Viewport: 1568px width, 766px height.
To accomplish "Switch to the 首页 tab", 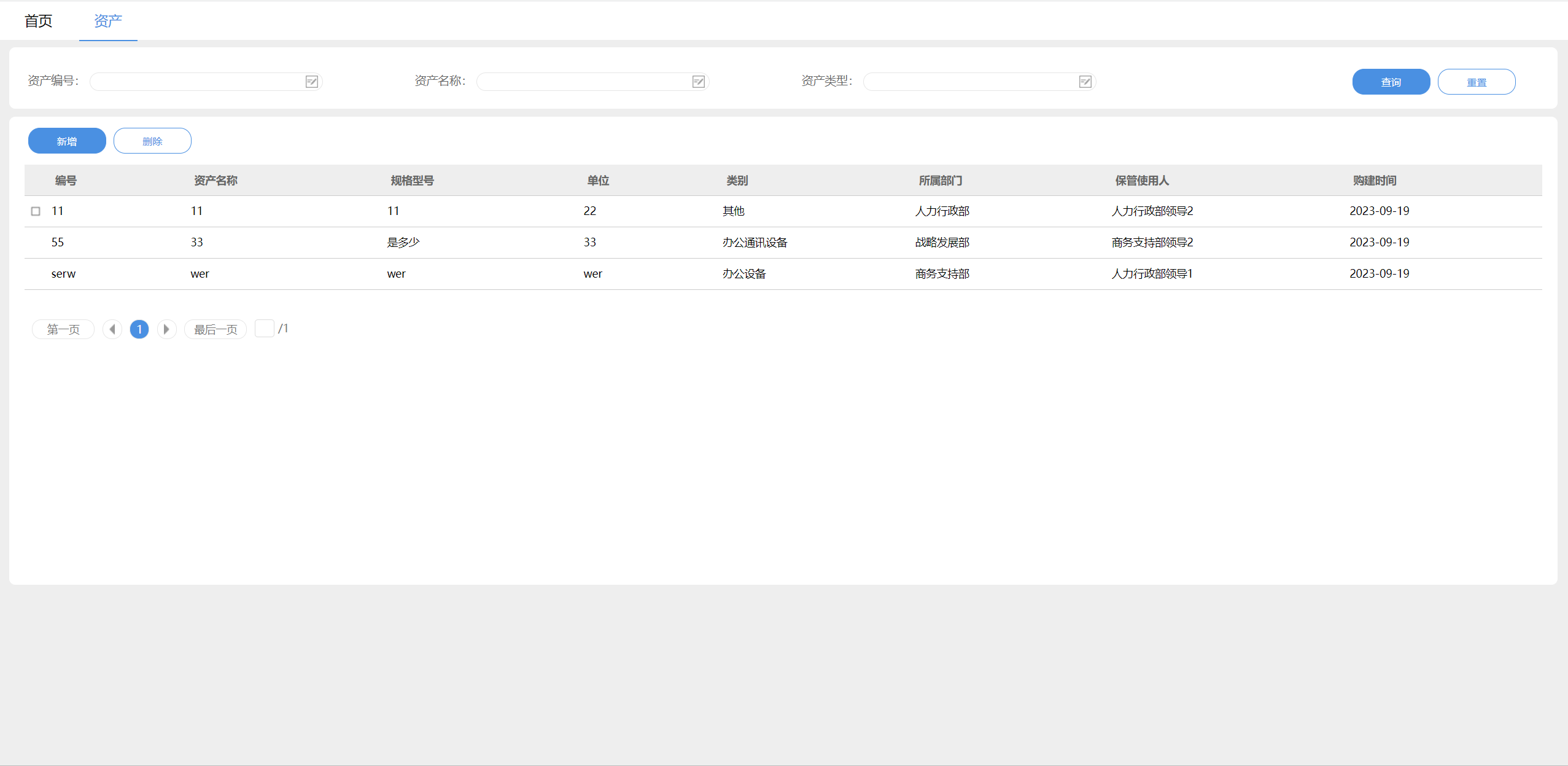I will [38, 21].
